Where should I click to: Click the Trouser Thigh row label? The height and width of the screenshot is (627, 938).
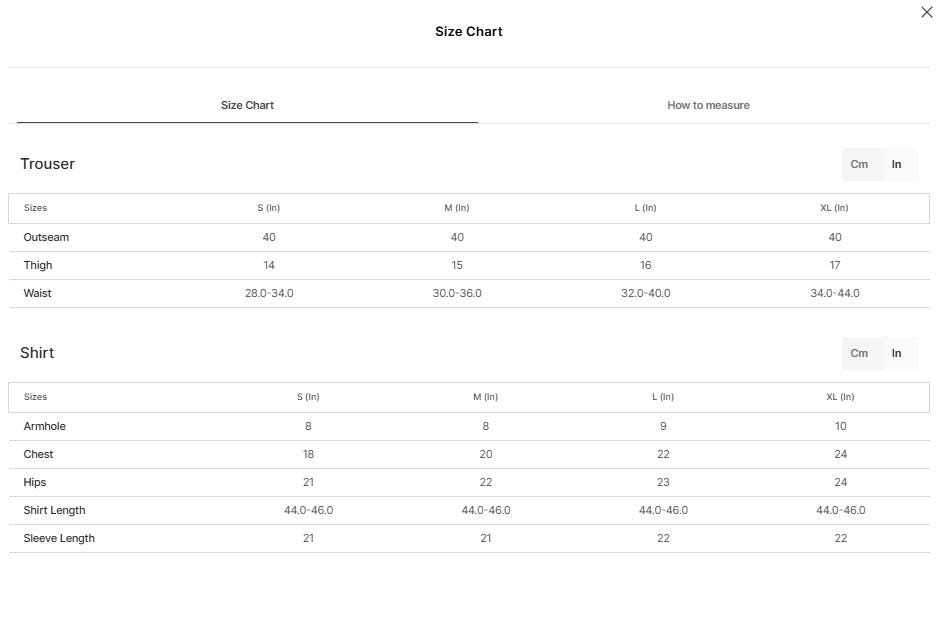click(x=38, y=265)
